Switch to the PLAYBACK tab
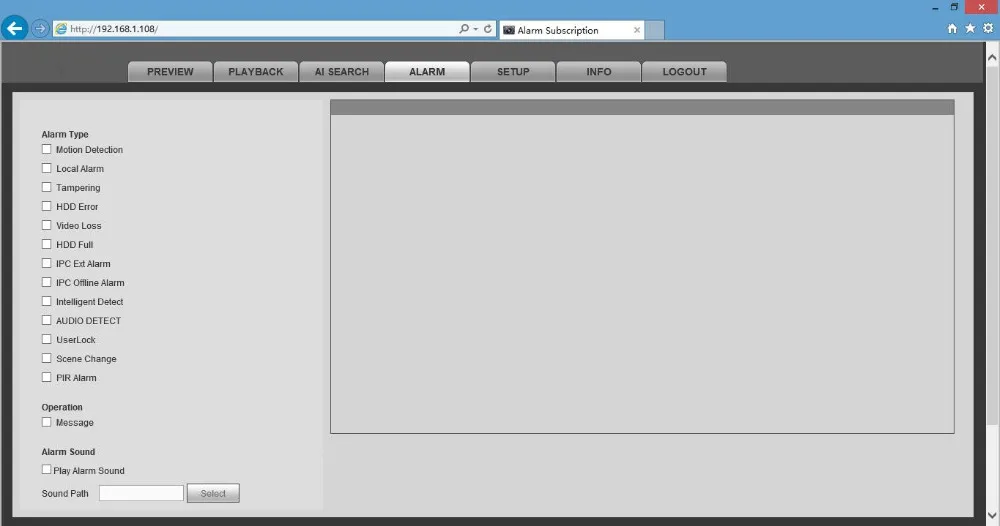 pyautogui.click(x=256, y=71)
